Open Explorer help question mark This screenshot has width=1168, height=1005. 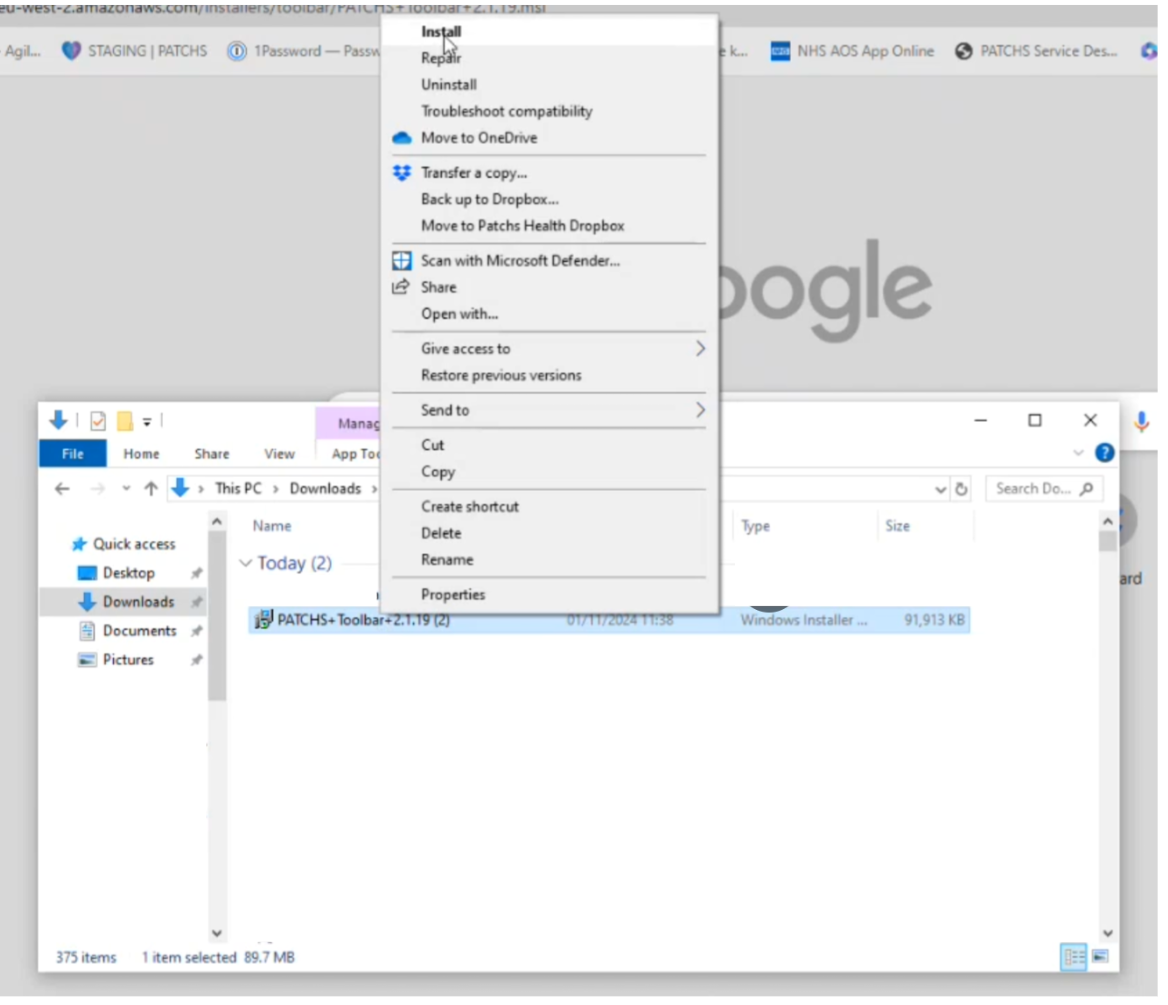point(1104,454)
